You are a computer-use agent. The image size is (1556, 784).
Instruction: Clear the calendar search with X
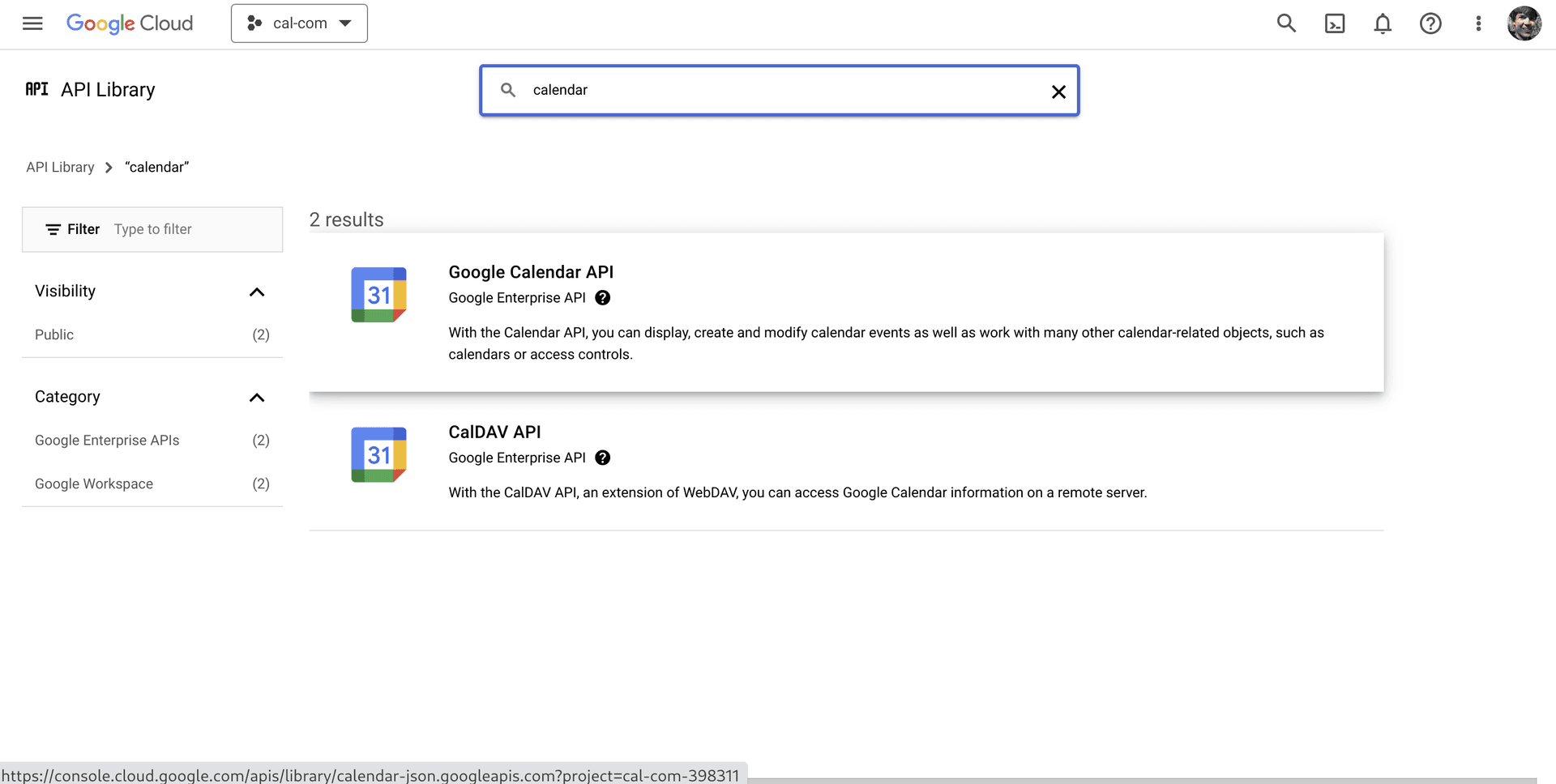pyautogui.click(x=1058, y=92)
